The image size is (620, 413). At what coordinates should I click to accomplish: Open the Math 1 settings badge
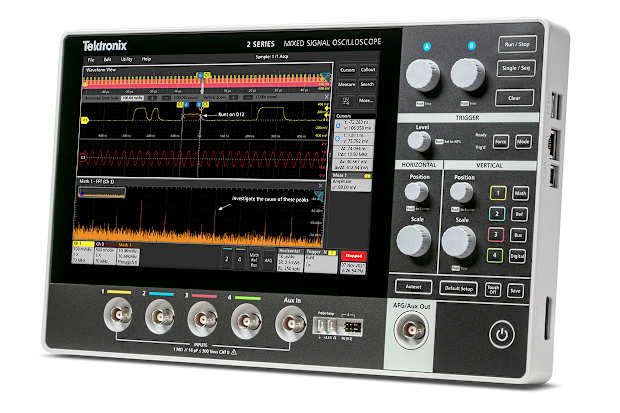pyautogui.click(x=128, y=254)
